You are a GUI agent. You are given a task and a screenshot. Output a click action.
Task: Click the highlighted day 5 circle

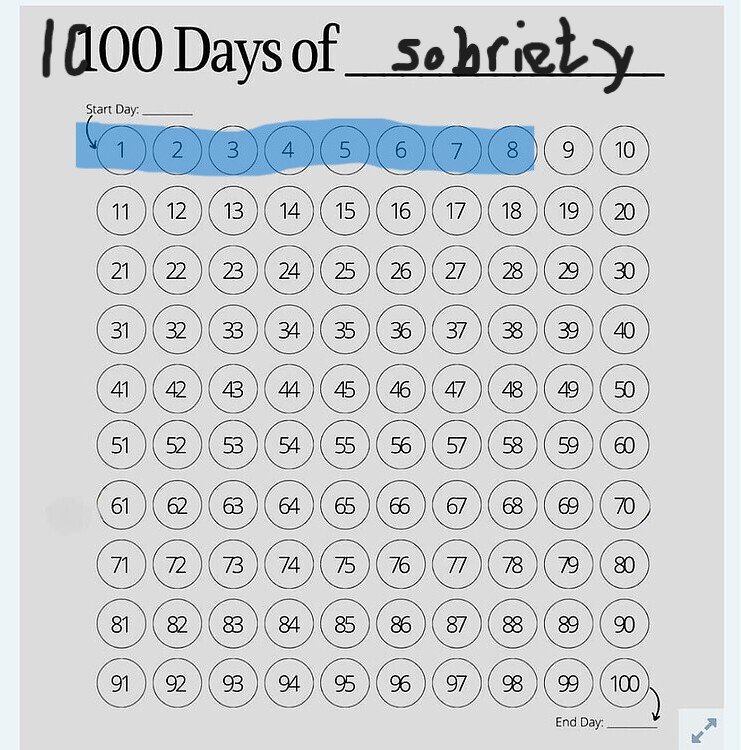[x=345, y=151]
